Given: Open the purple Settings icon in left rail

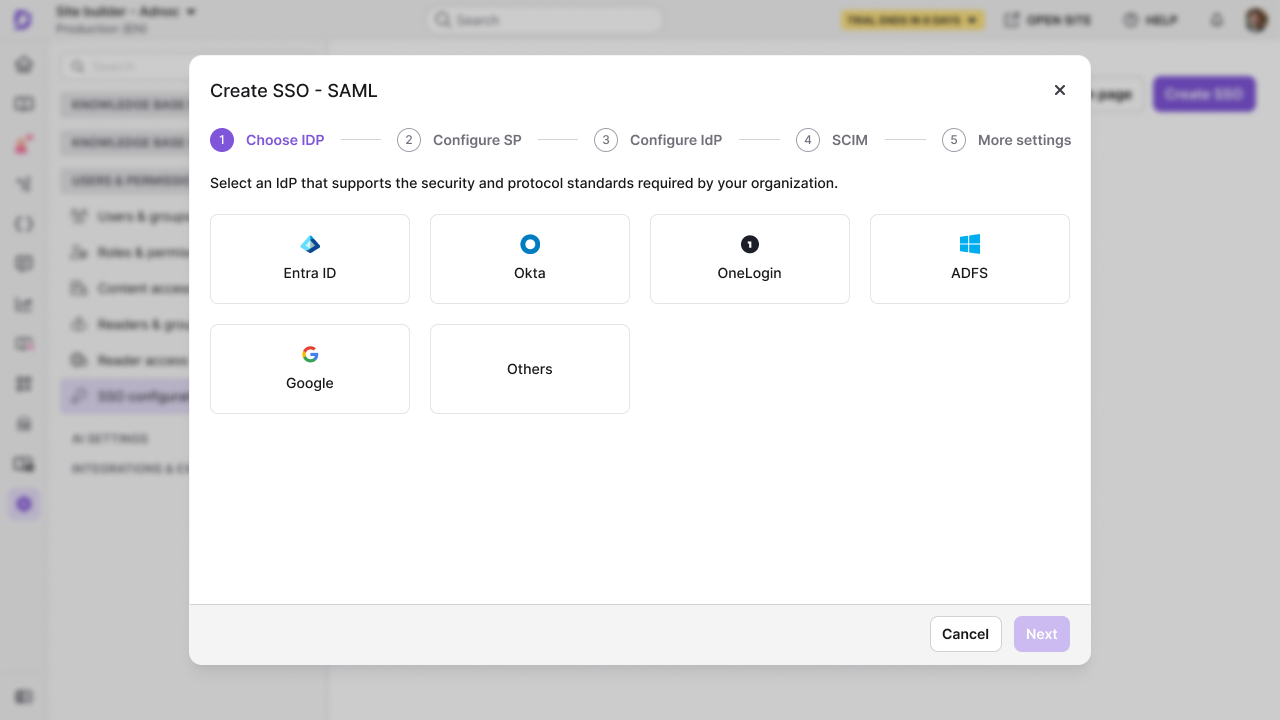Looking at the screenshot, I should click(24, 504).
